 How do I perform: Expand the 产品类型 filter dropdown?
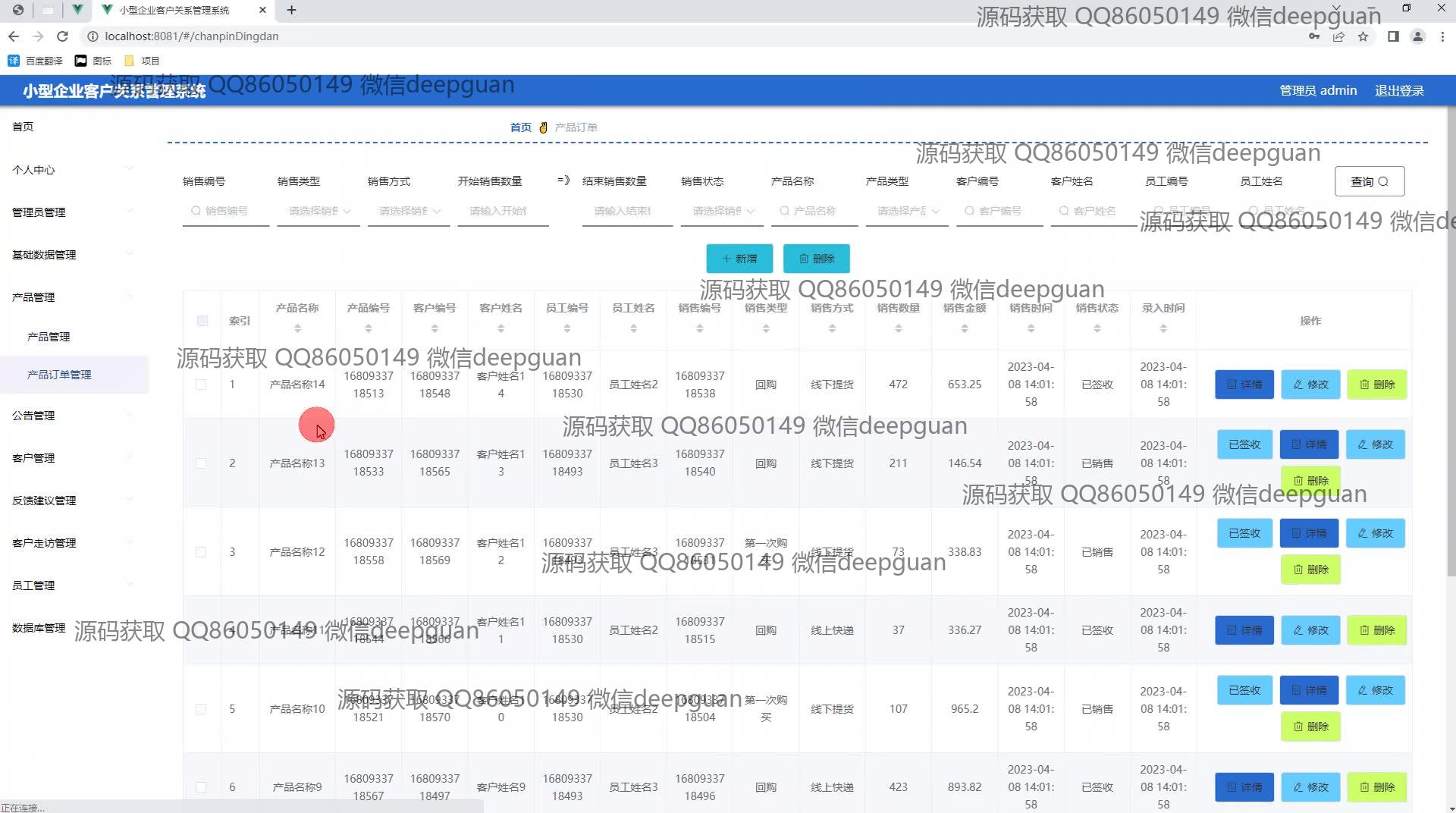point(907,212)
